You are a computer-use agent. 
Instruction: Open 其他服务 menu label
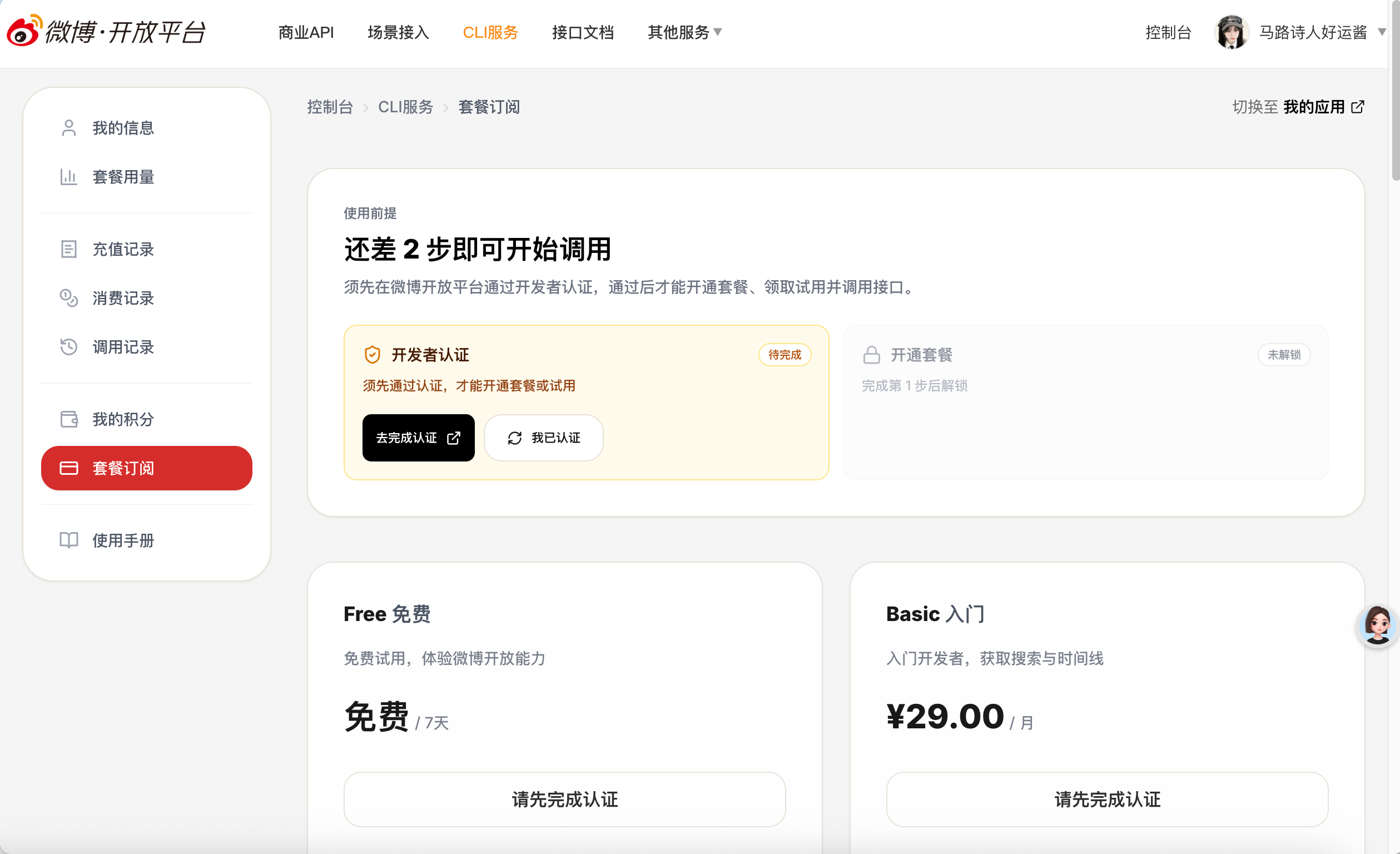pos(678,32)
